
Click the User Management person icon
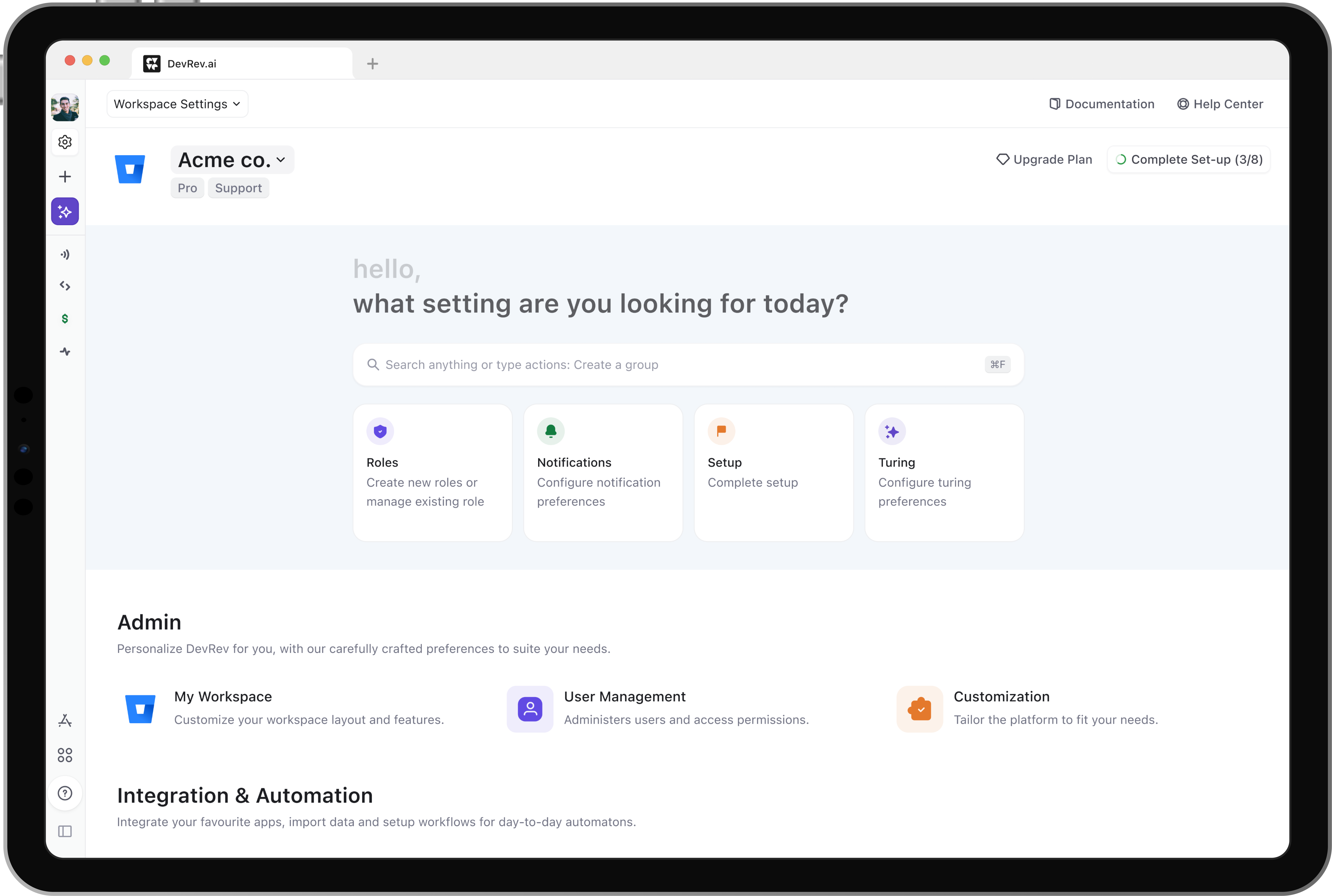point(530,709)
